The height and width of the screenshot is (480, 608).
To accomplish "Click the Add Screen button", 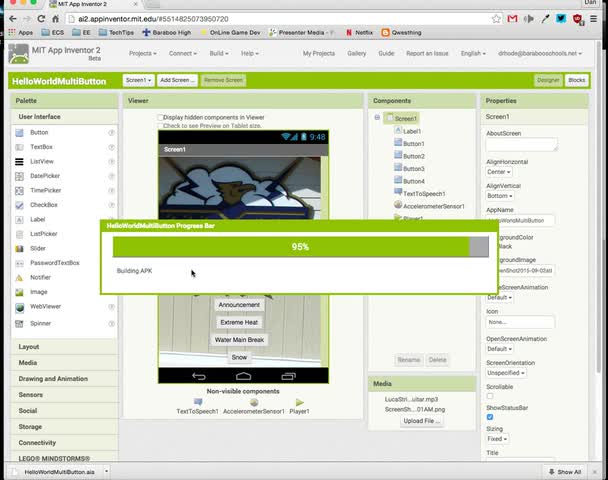I will tap(177, 80).
